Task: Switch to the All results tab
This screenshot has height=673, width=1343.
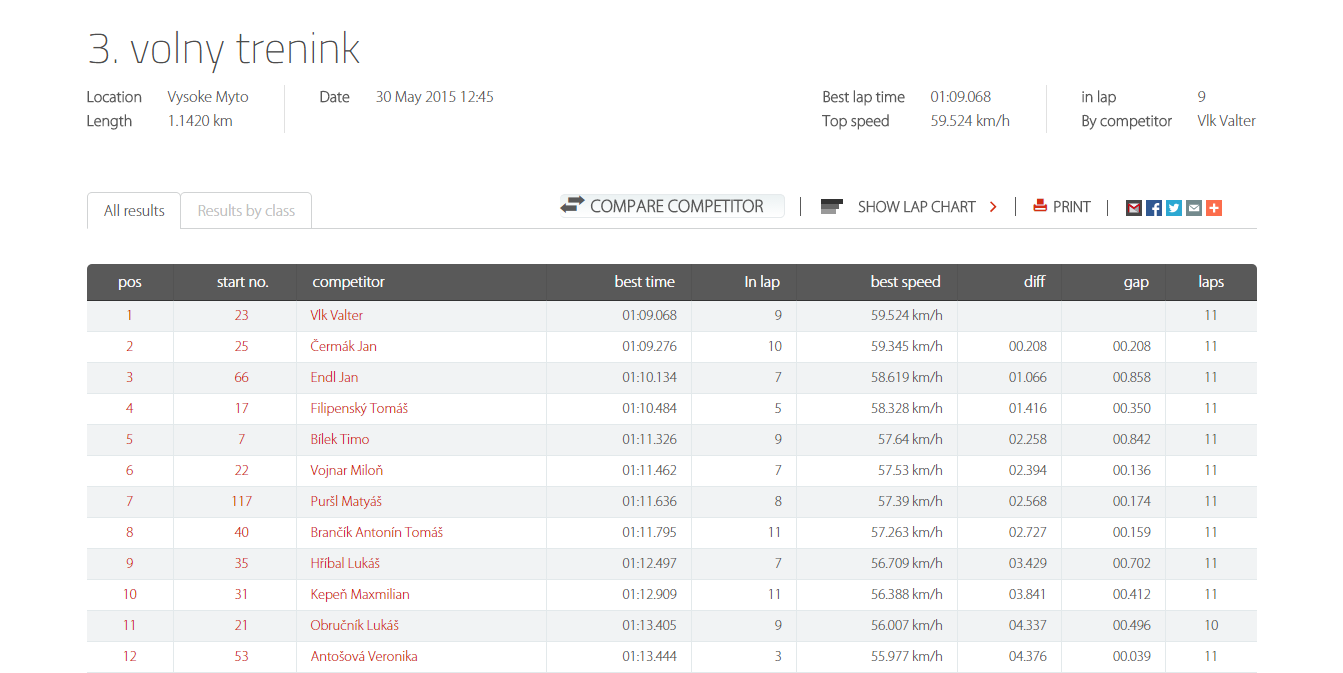Action: tap(134, 211)
